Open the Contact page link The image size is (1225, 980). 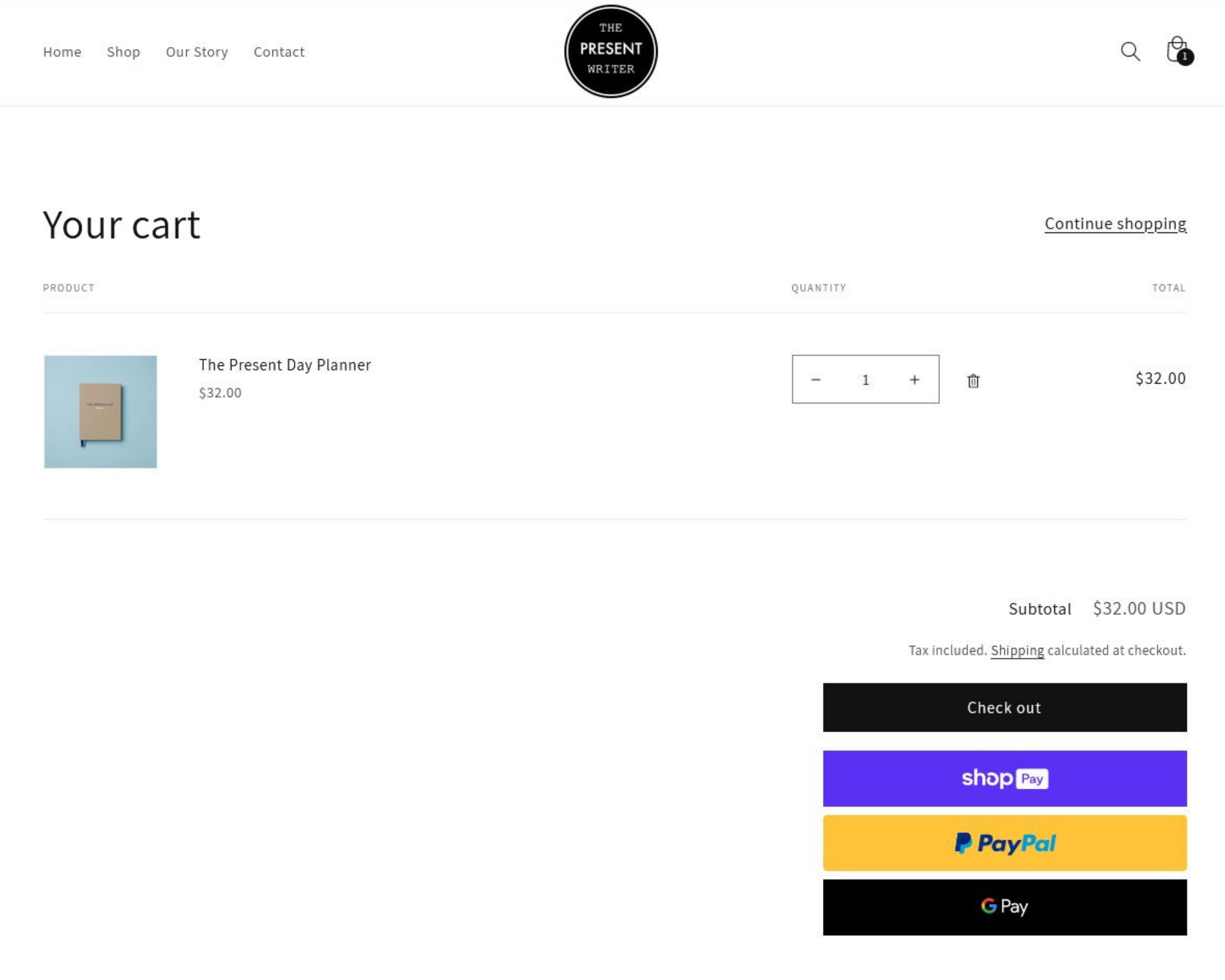279,52
